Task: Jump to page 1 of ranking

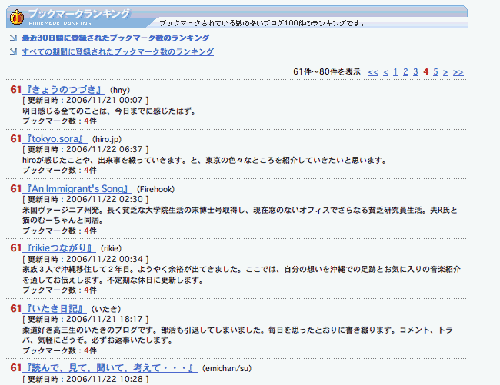Action: tap(395, 72)
